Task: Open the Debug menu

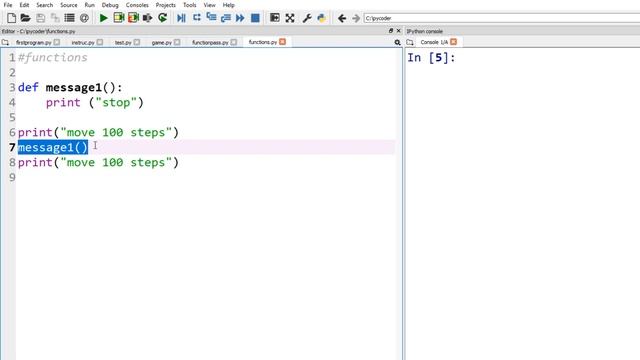Action: (x=110, y=5)
